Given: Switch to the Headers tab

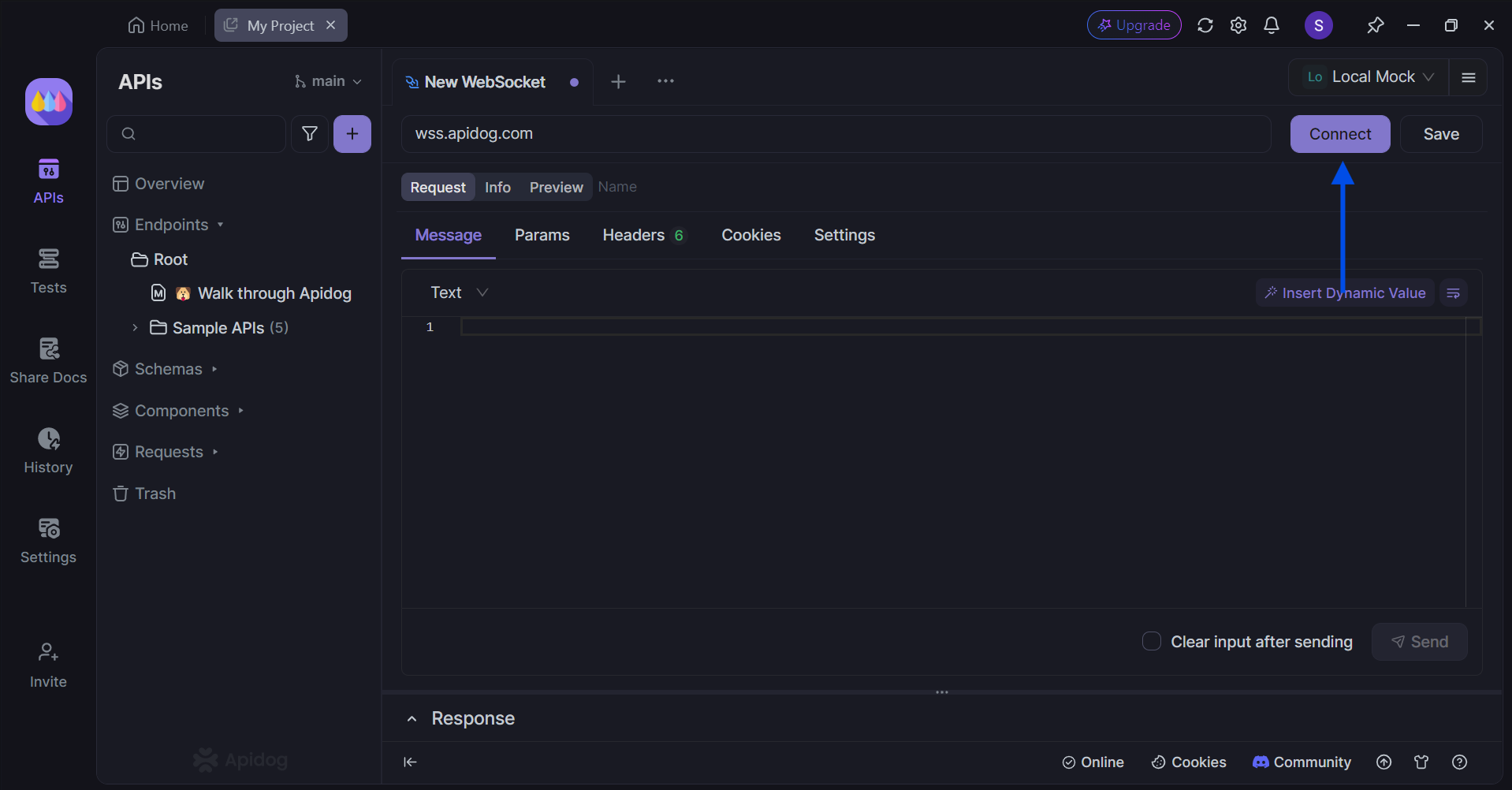Looking at the screenshot, I should pyautogui.click(x=644, y=235).
